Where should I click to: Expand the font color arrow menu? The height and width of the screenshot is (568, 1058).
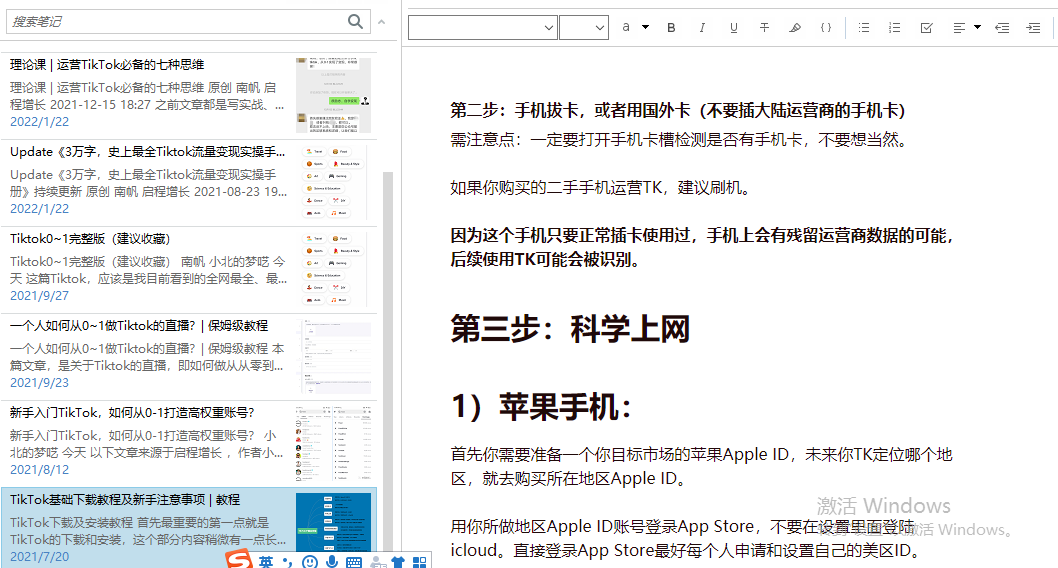[645, 27]
